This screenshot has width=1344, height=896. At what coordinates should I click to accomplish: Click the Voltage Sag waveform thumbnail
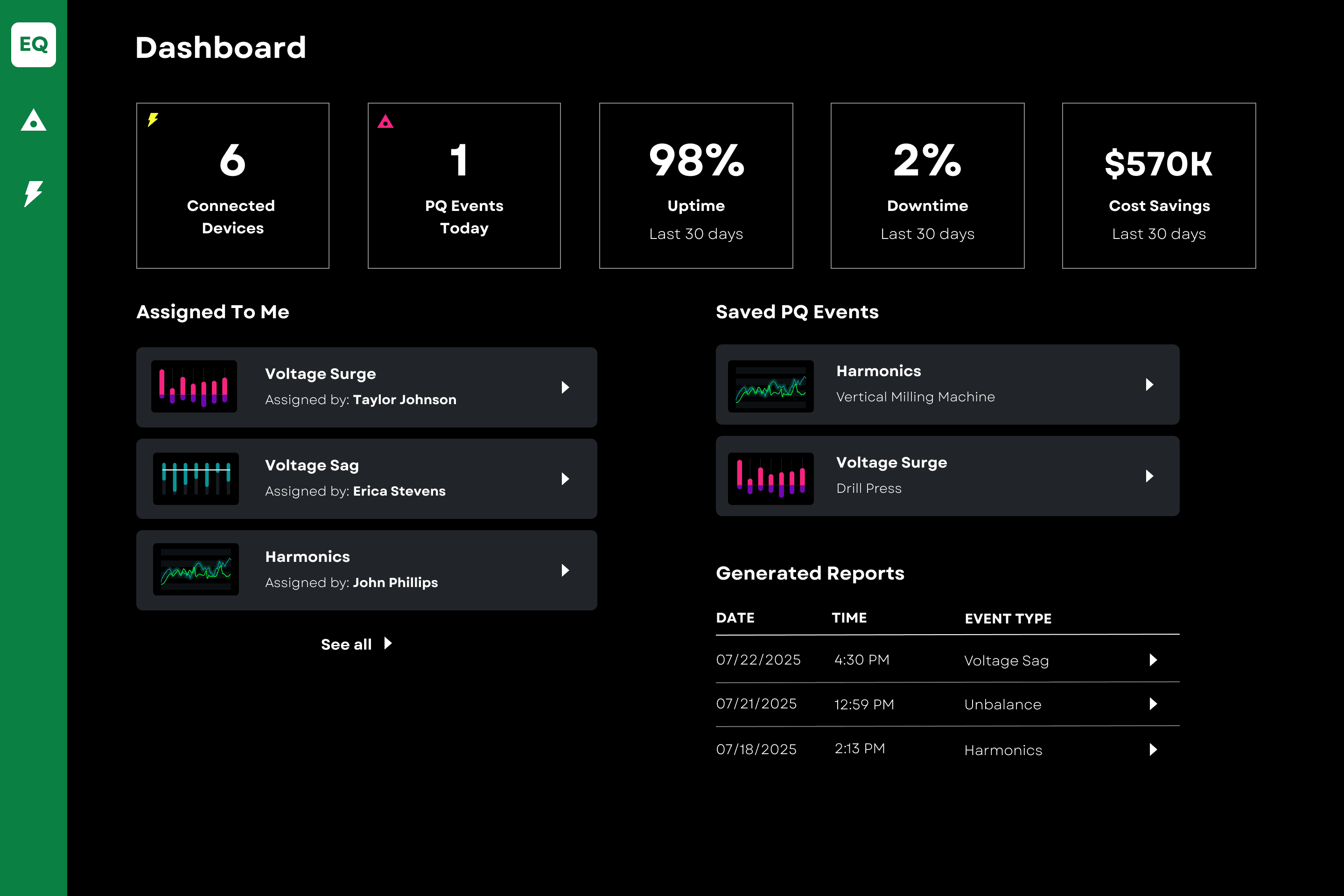196,479
